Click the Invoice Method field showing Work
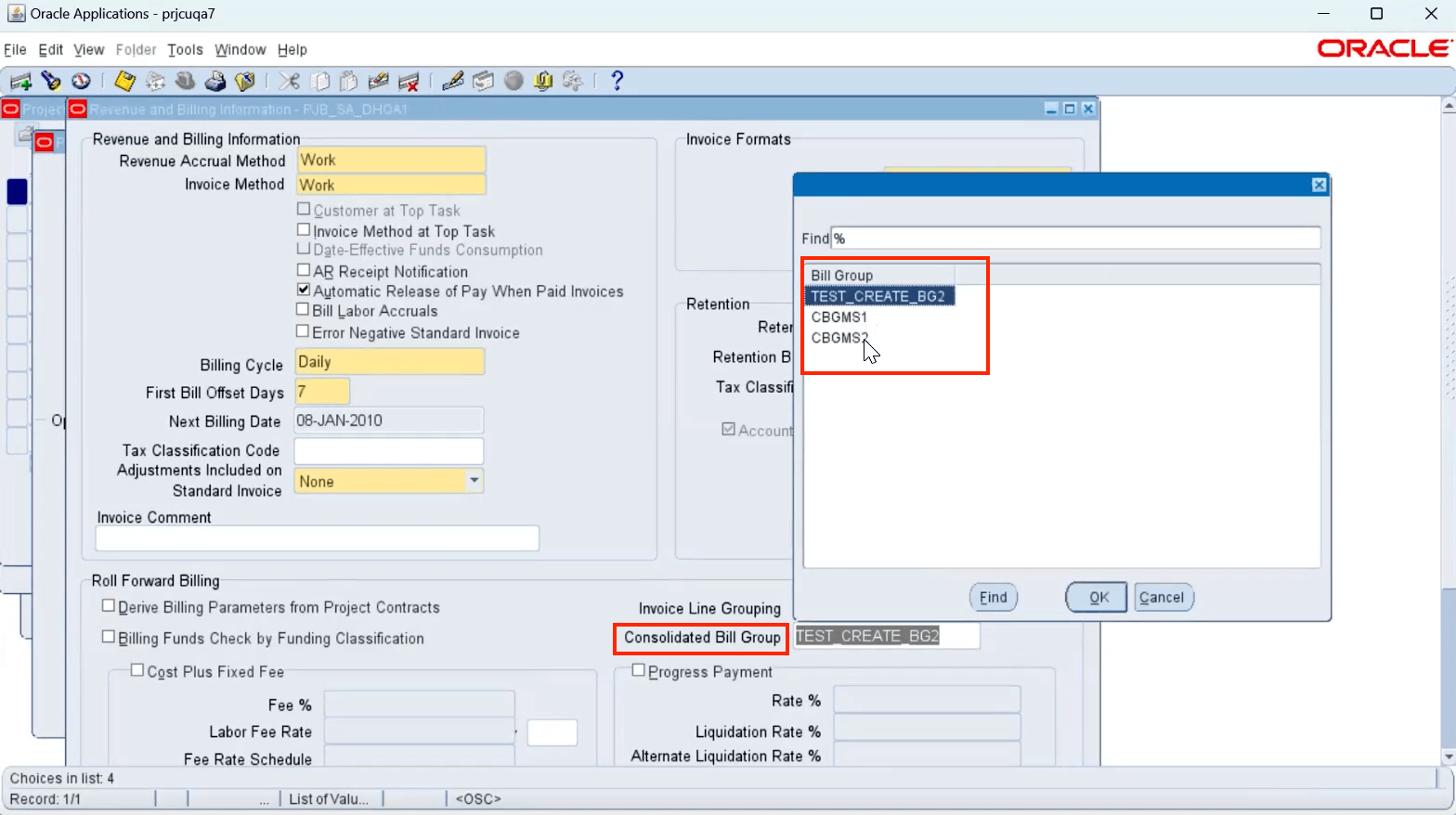Screen dimensions: 1456x815 pyautogui.click(x=391, y=185)
